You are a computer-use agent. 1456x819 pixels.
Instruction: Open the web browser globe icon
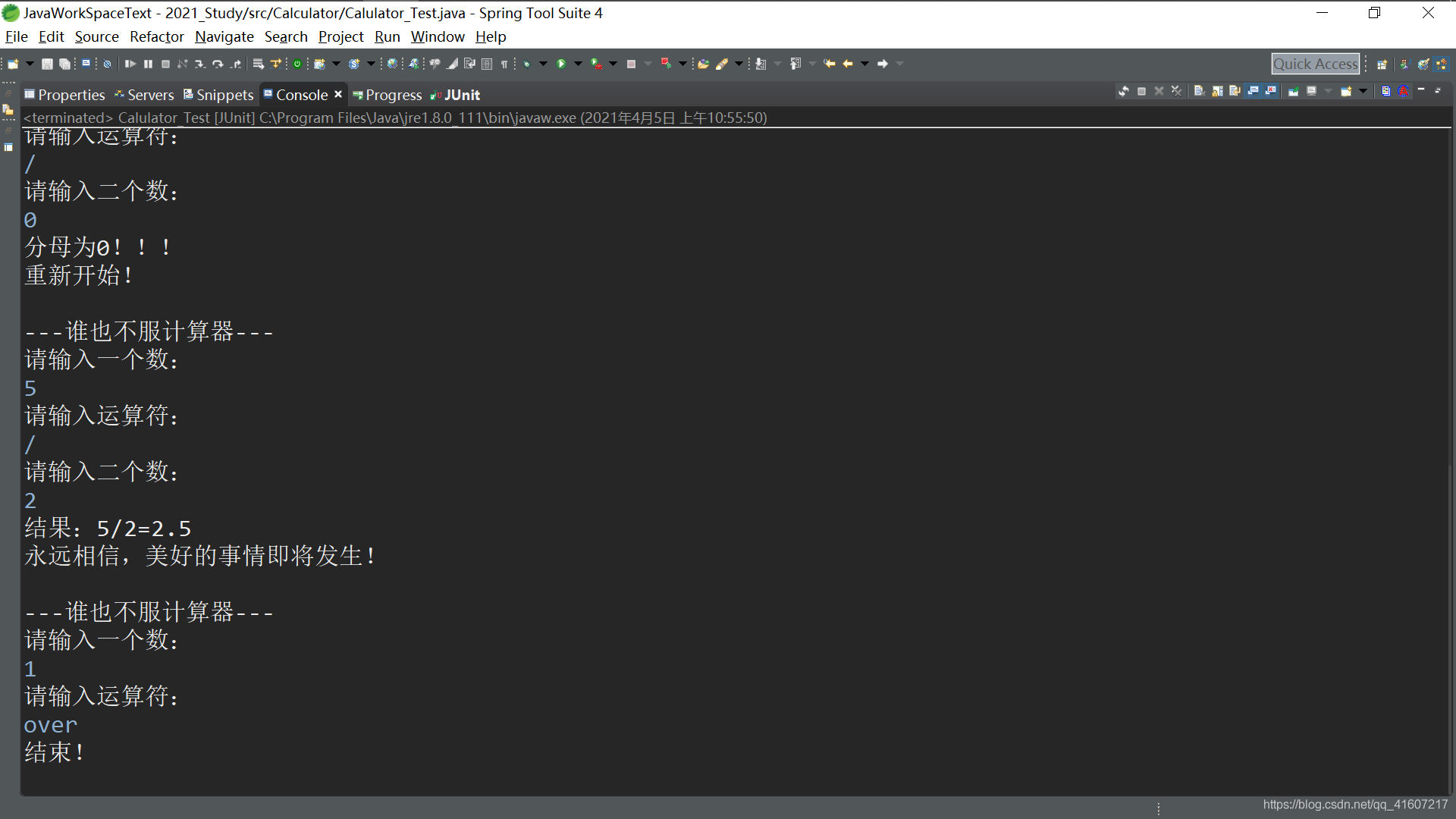click(x=392, y=64)
